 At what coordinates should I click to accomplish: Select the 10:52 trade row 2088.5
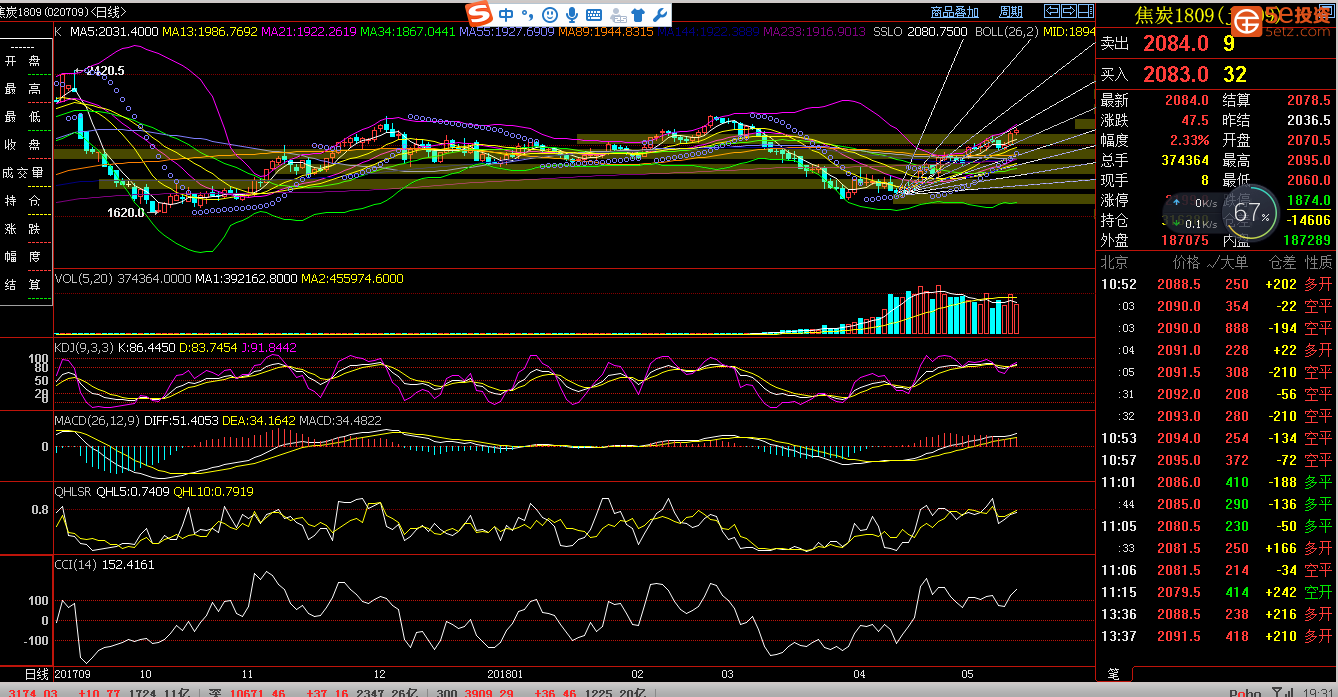[1217, 284]
